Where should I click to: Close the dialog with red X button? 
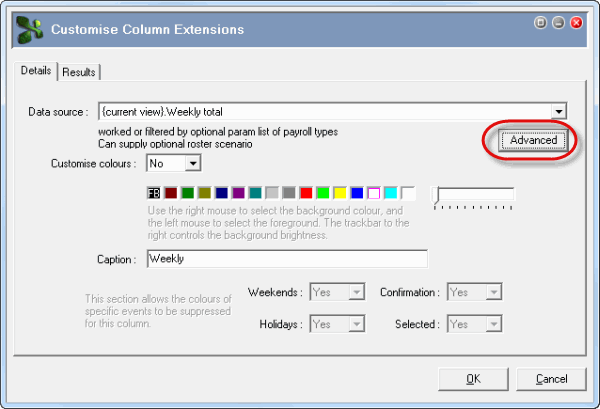(576, 23)
